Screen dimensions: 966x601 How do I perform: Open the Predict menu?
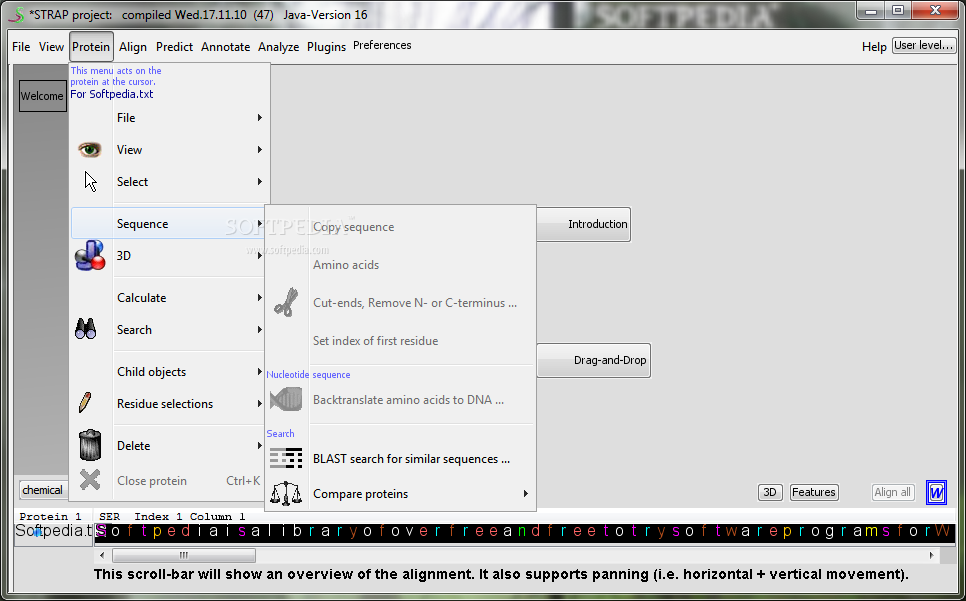click(x=174, y=47)
